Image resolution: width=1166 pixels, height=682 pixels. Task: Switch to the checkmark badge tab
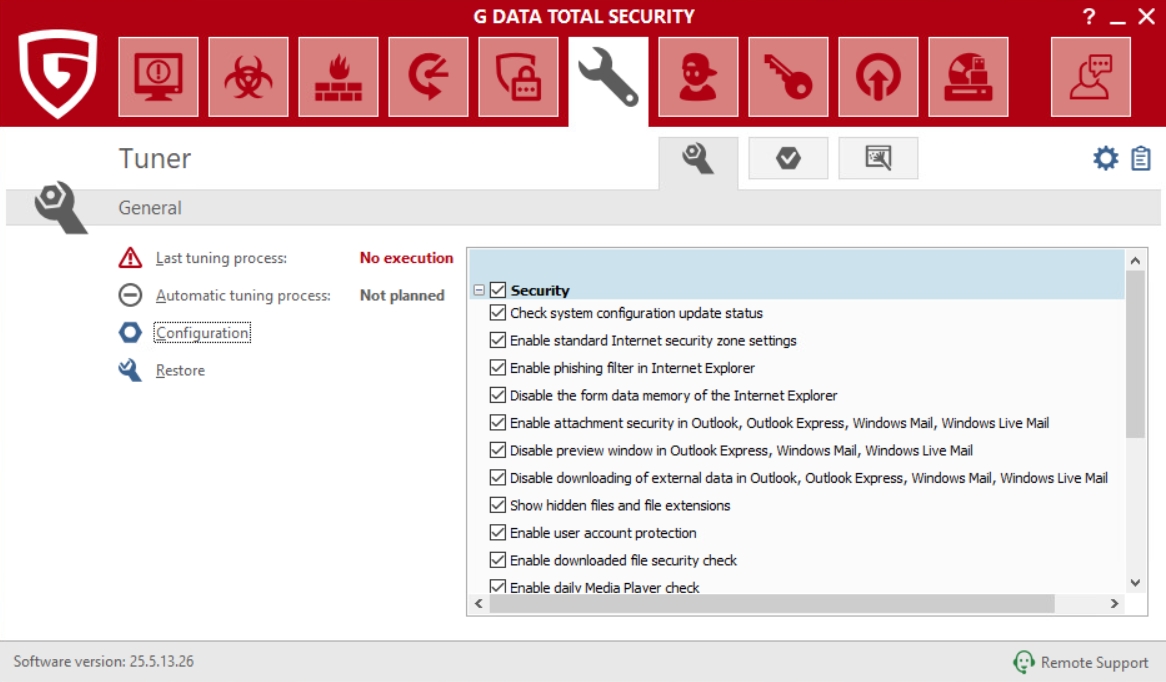point(788,158)
